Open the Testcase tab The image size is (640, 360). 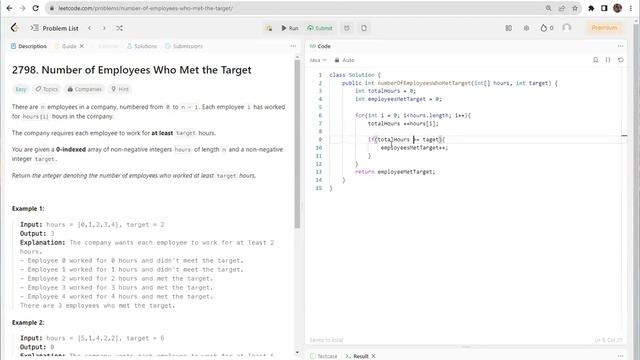(324, 356)
